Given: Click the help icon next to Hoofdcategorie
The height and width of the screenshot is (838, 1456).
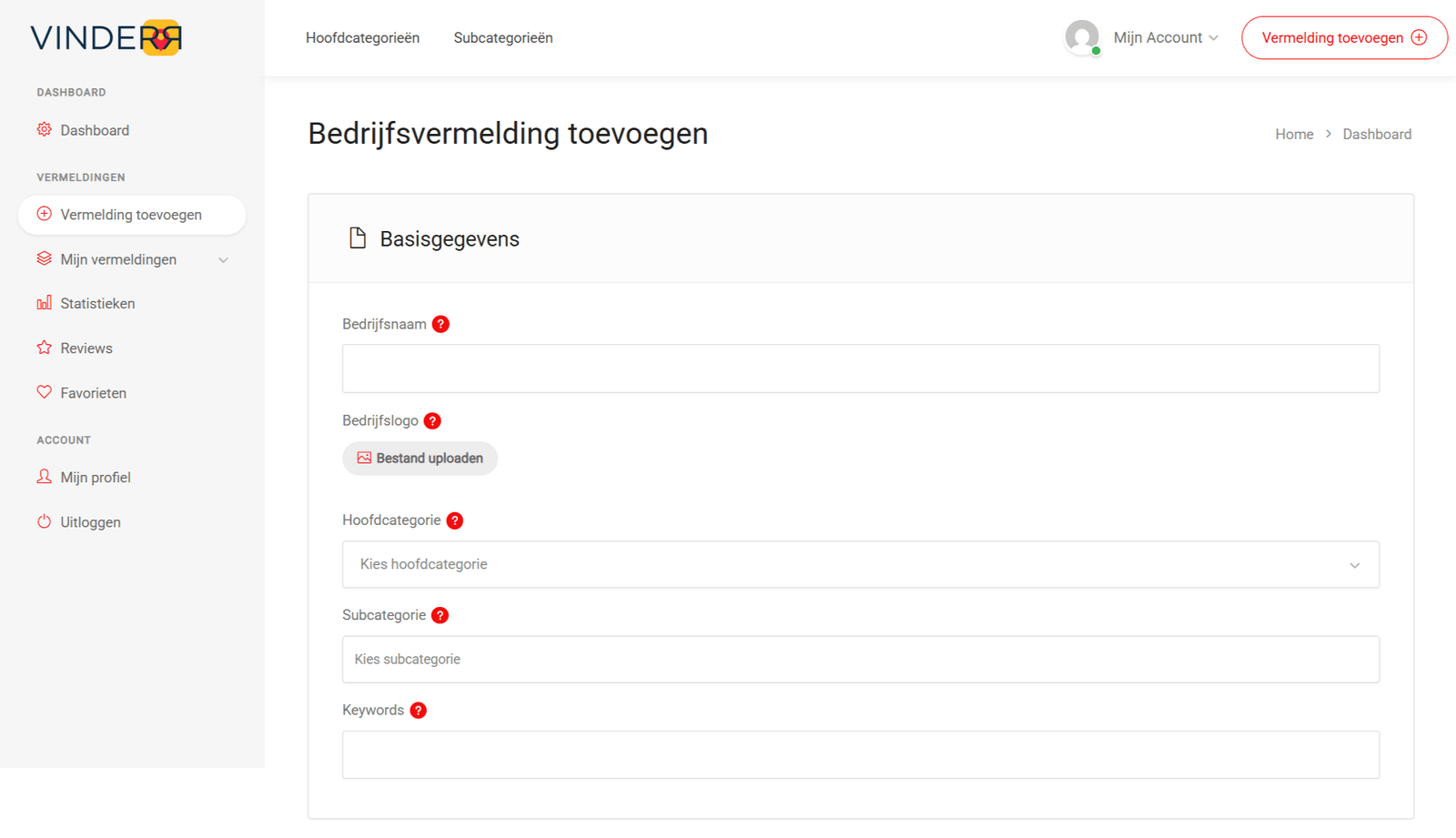Looking at the screenshot, I should point(455,520).
